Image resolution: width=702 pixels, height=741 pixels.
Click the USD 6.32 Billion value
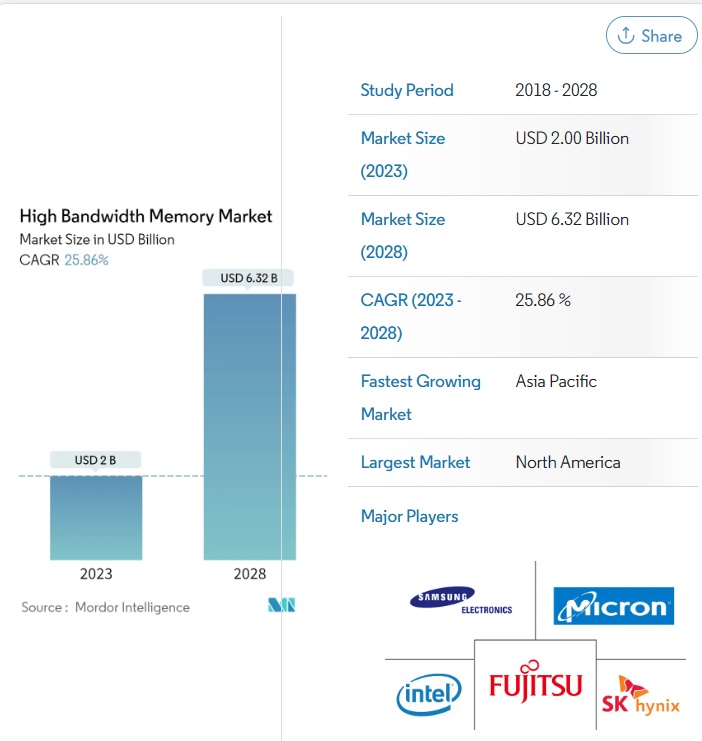click(x=572, y=219)
